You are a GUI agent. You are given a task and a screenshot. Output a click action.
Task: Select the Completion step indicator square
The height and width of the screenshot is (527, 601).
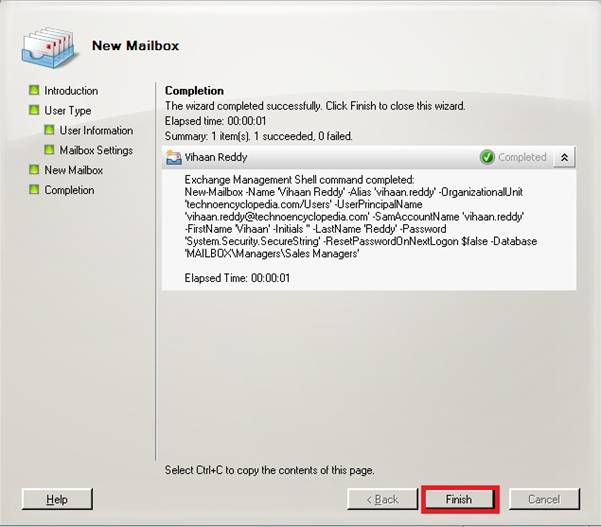click(x=34, y=189)
